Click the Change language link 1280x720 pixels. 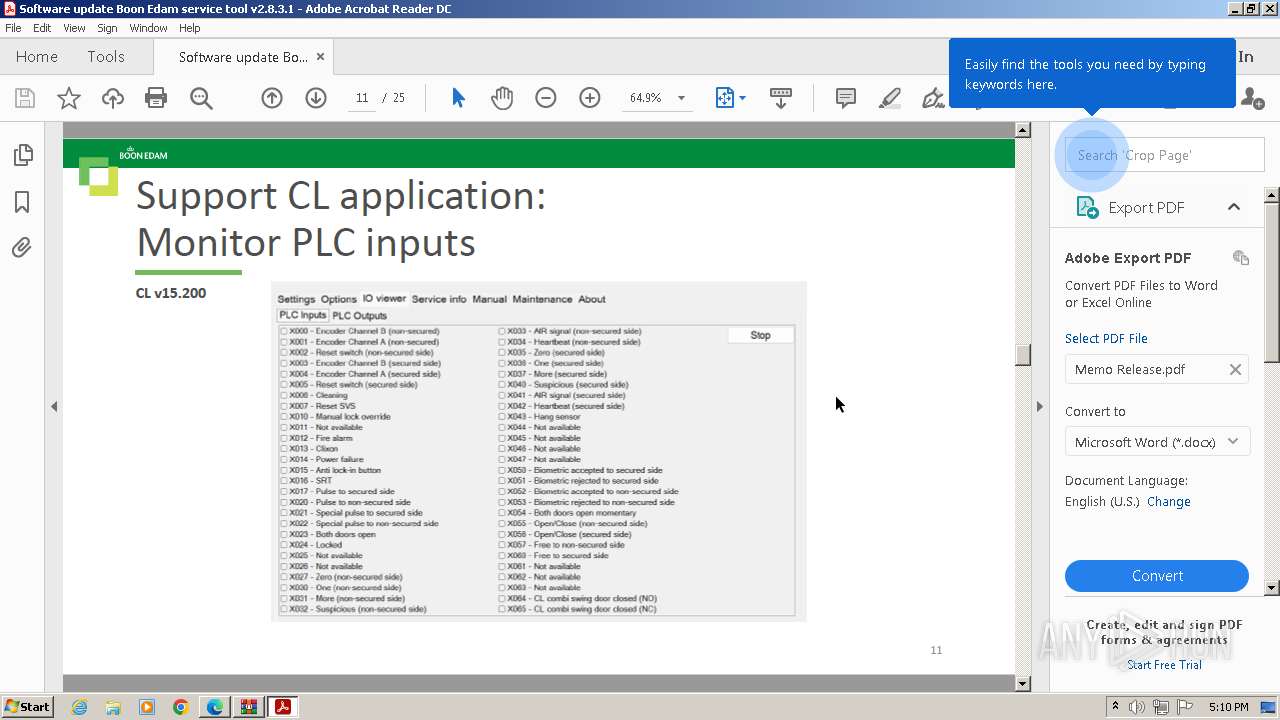click(x=1169, y=502)
